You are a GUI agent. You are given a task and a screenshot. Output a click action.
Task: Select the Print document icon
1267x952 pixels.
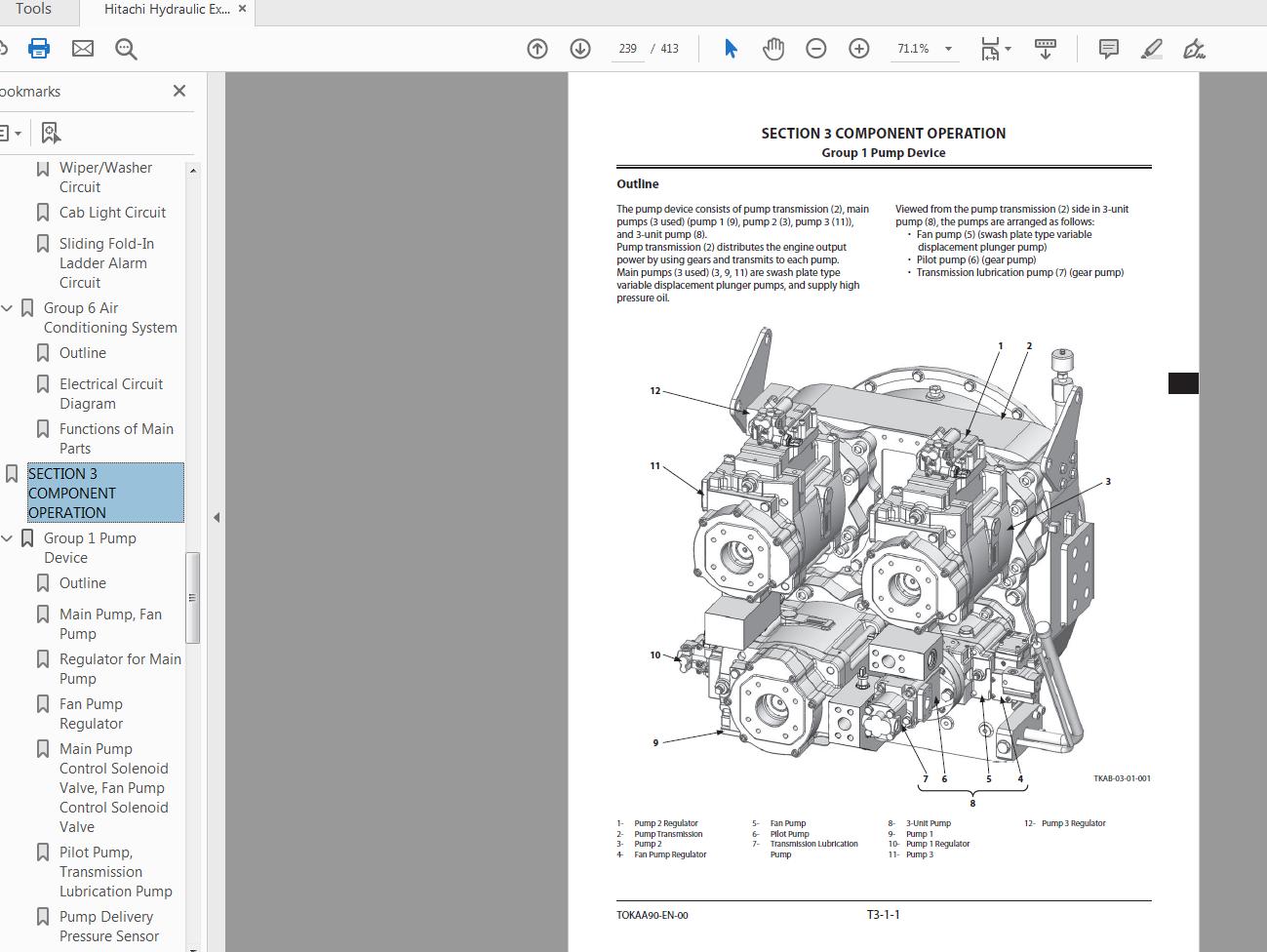[x=38, y=47]
